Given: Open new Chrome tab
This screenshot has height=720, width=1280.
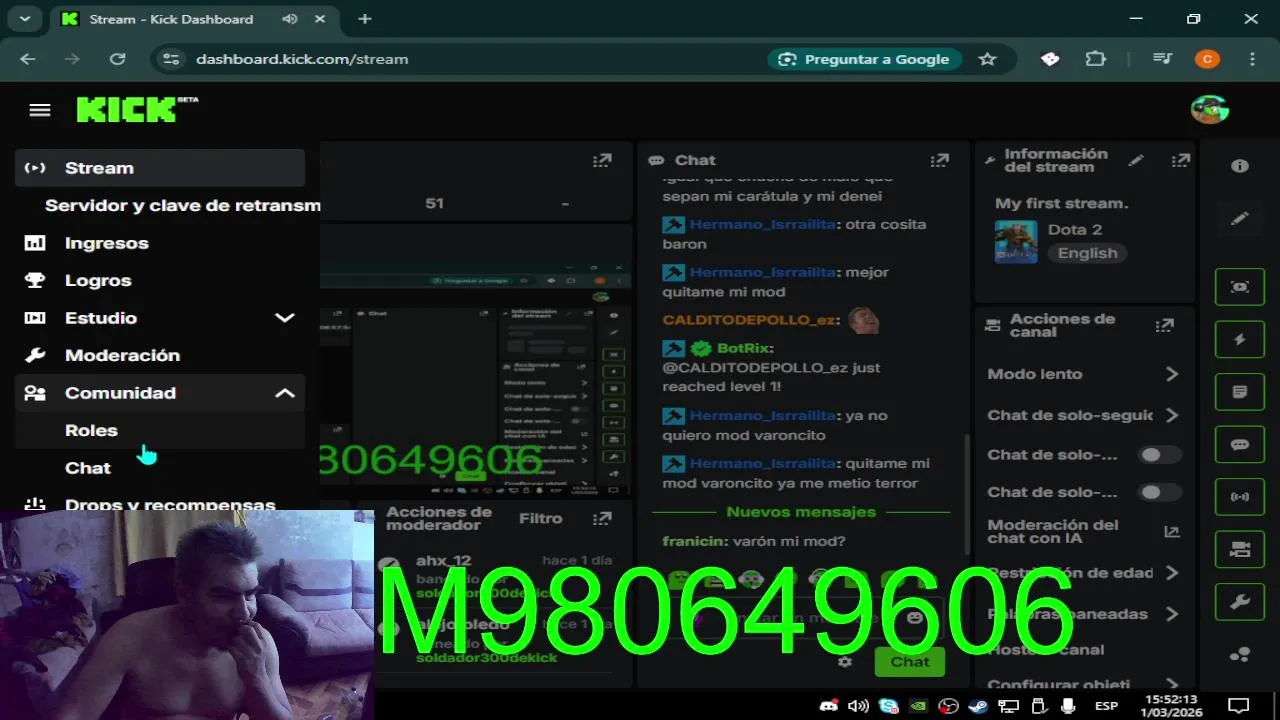Looking at the screenshot, I should pos(365,19).
